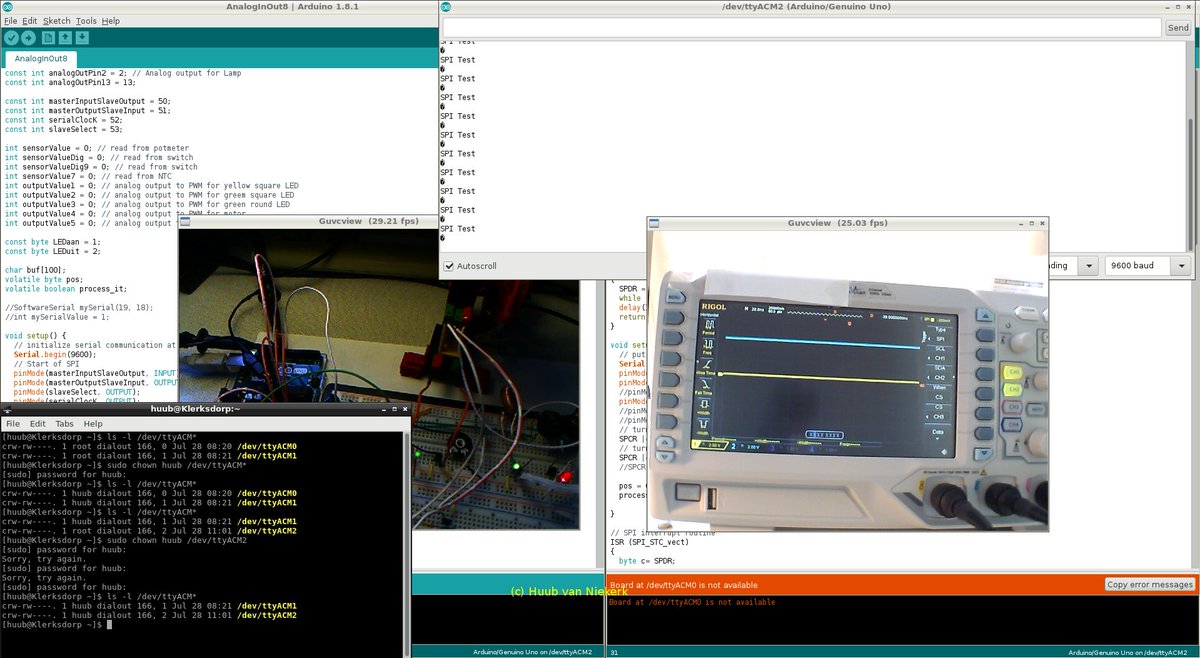The width and height of the screenshot is (1200, 658).
Task: Open the Tools menu in Arduino
Action: tap(86, 21)
